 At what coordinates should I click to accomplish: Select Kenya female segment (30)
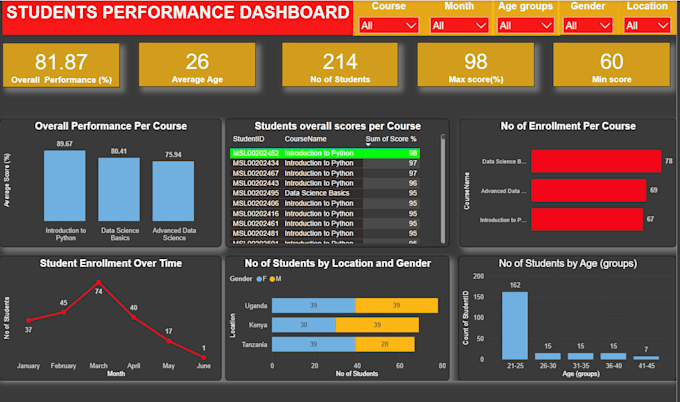[304, 325]
